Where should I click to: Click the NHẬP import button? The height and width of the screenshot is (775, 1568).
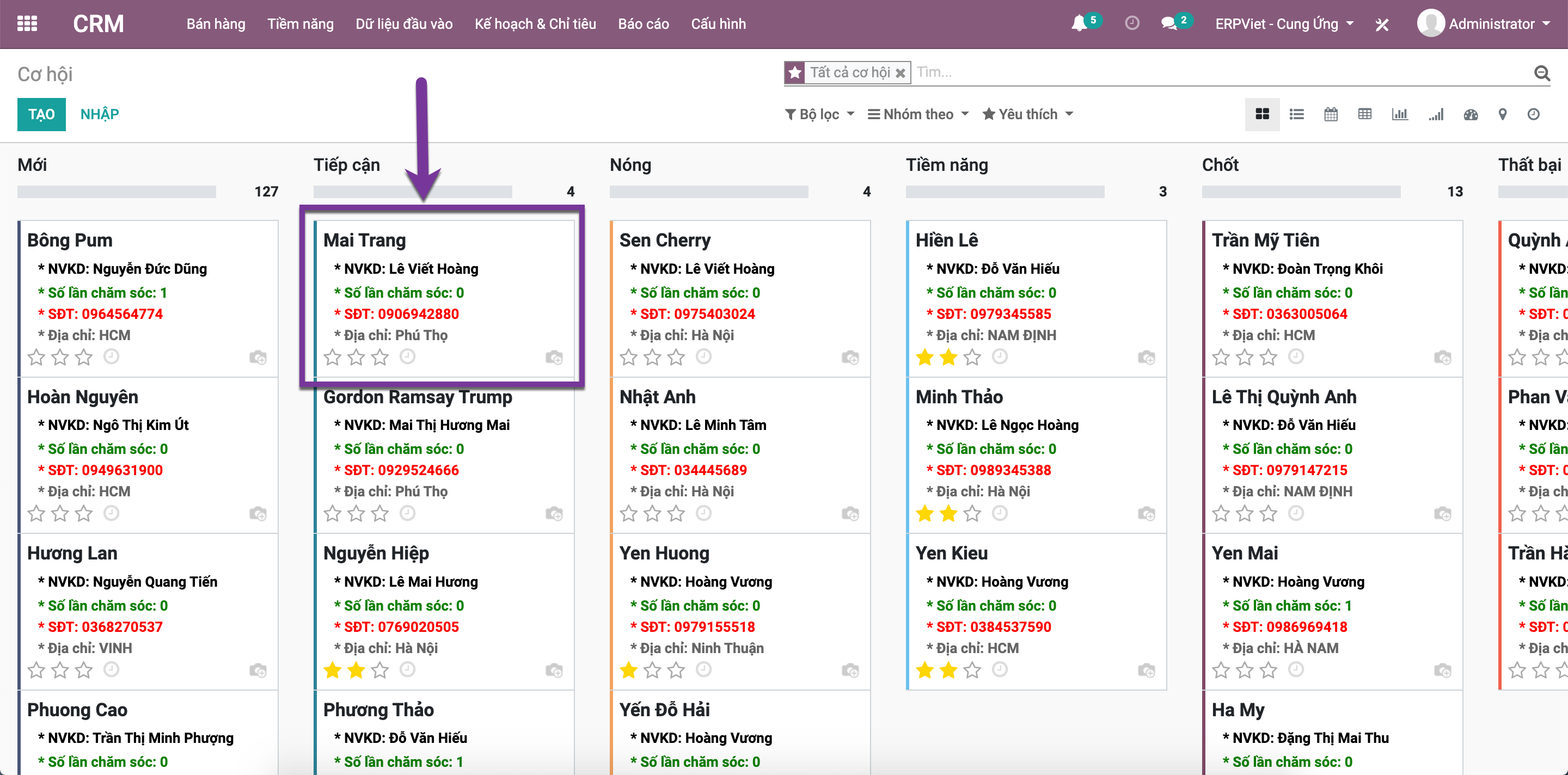(x=99, y=114)
